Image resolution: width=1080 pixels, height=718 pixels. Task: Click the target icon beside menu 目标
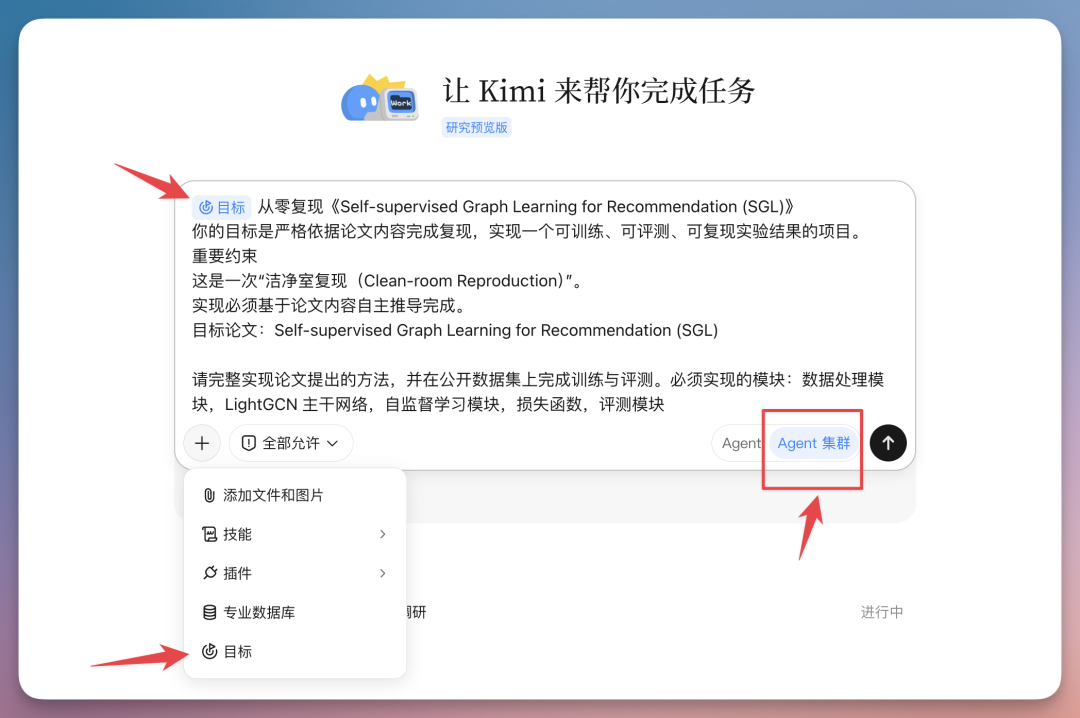click(209, 651)
